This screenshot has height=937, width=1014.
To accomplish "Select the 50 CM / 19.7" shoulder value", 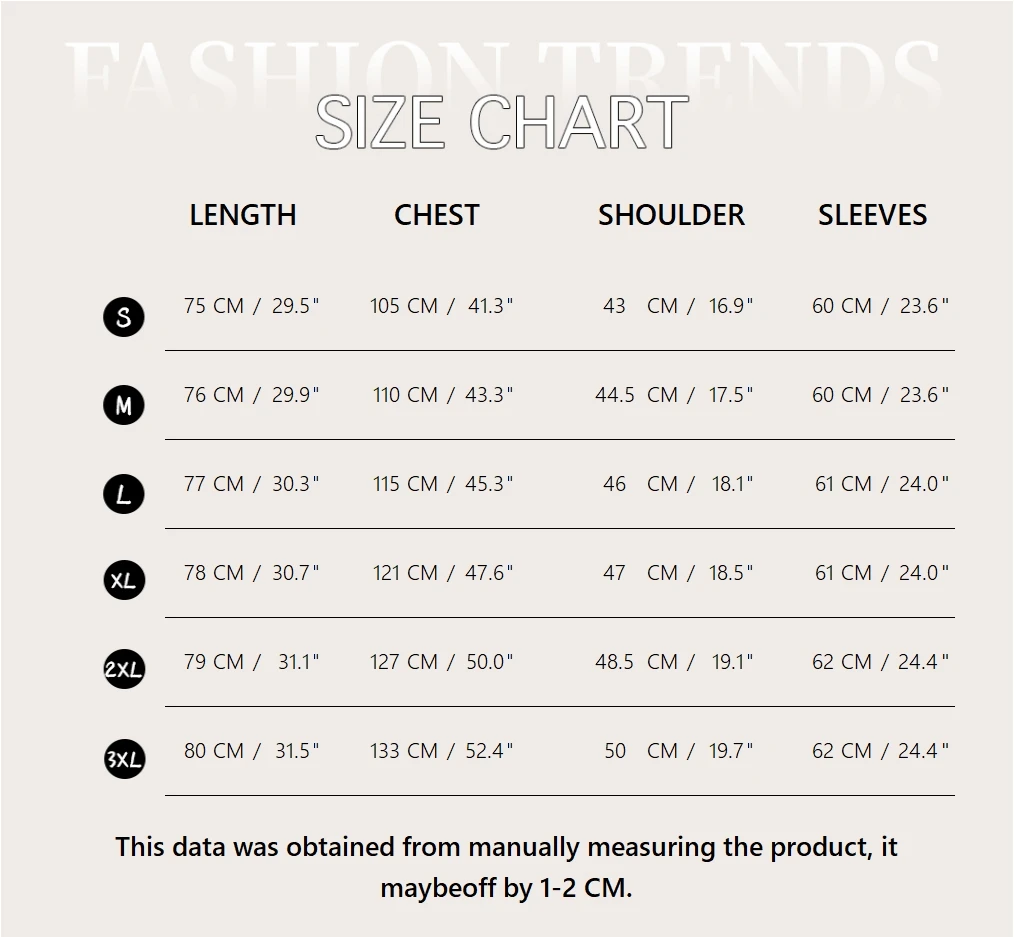I will point(678,751).
